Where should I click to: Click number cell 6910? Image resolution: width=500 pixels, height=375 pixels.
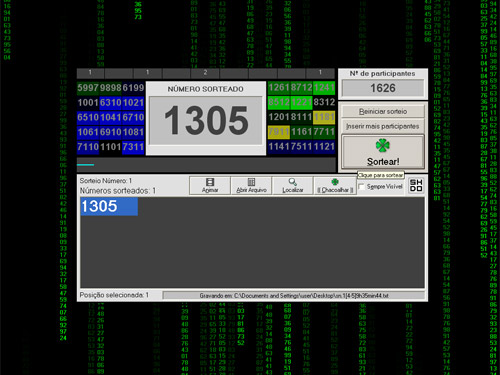point(111,132)
